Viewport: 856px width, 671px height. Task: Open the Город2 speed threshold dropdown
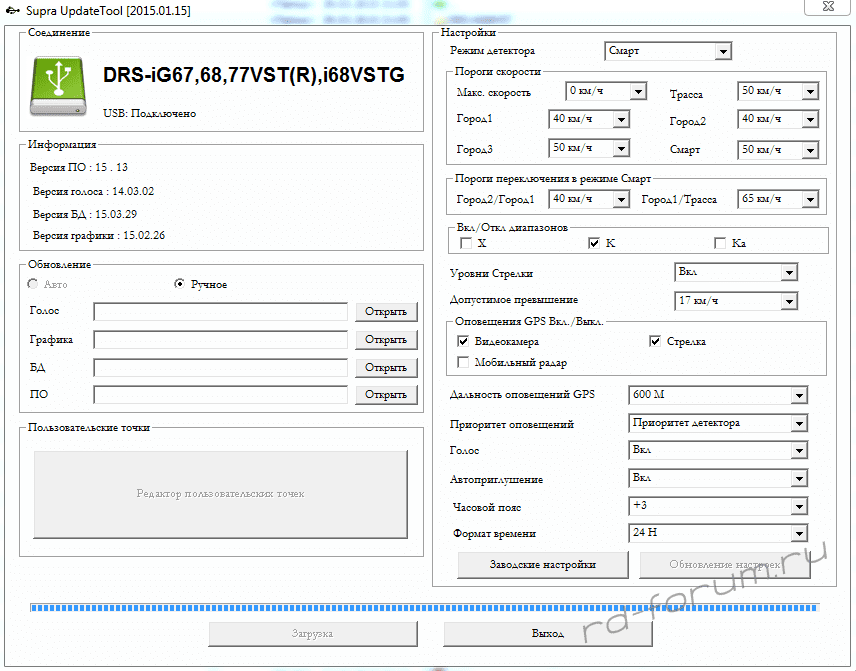coord(778,119)
